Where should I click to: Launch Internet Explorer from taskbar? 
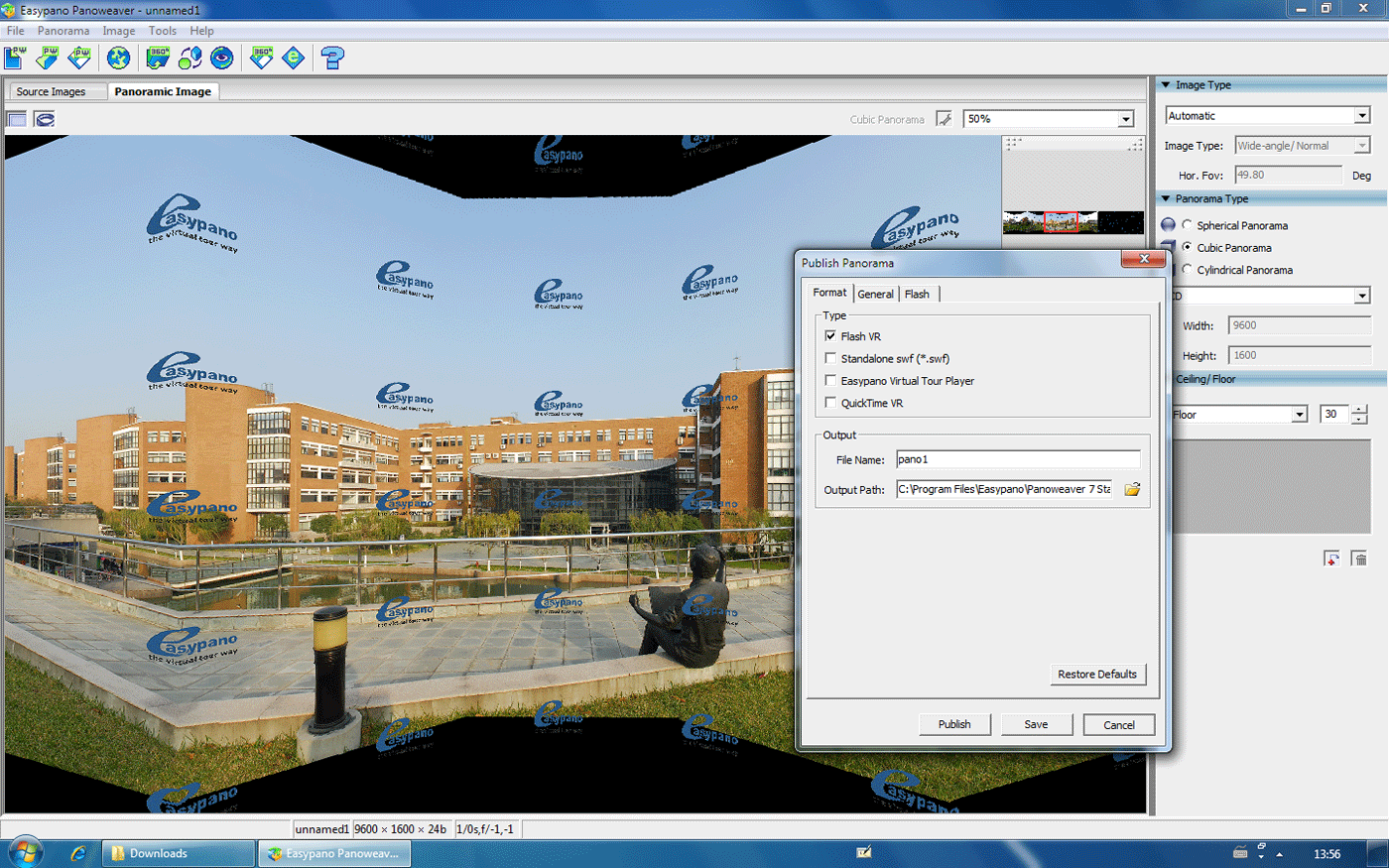coord(78,853)
